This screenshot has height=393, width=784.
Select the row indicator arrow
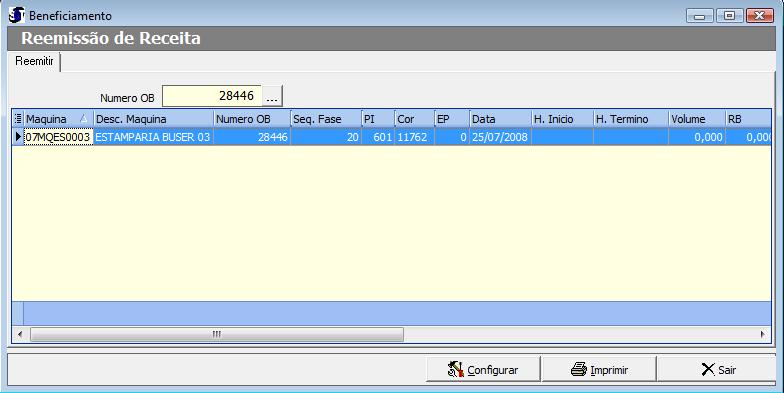(18, 137)
